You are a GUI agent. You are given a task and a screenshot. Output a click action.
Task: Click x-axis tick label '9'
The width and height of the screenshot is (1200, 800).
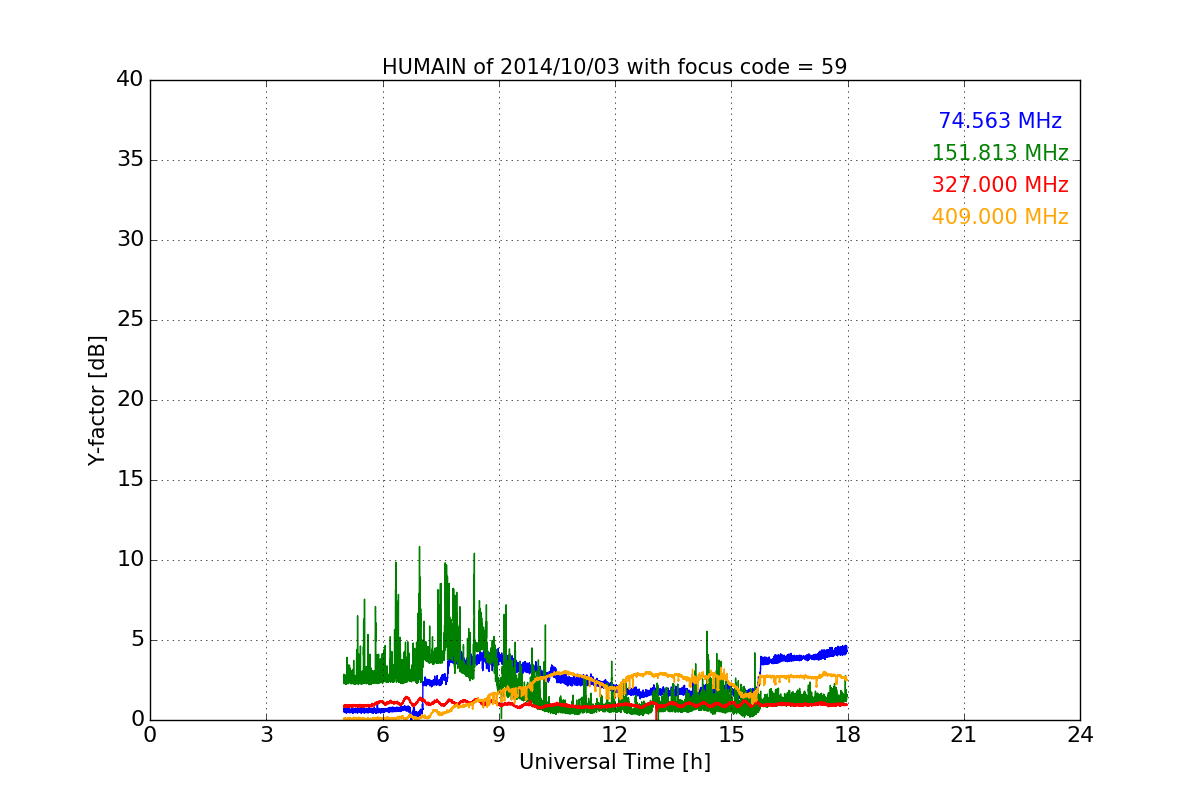[x=499, y=735]
